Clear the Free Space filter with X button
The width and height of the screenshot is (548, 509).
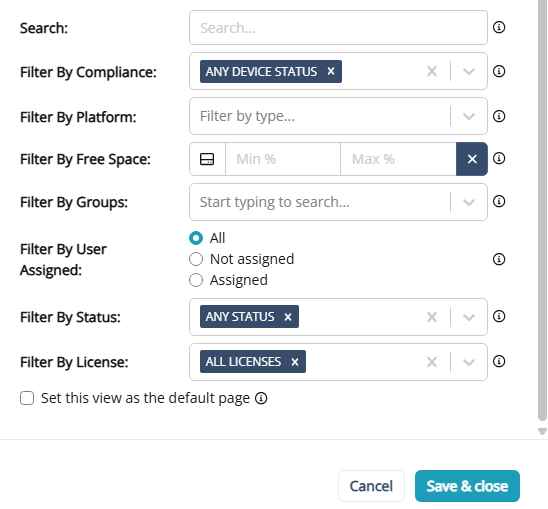472,159
